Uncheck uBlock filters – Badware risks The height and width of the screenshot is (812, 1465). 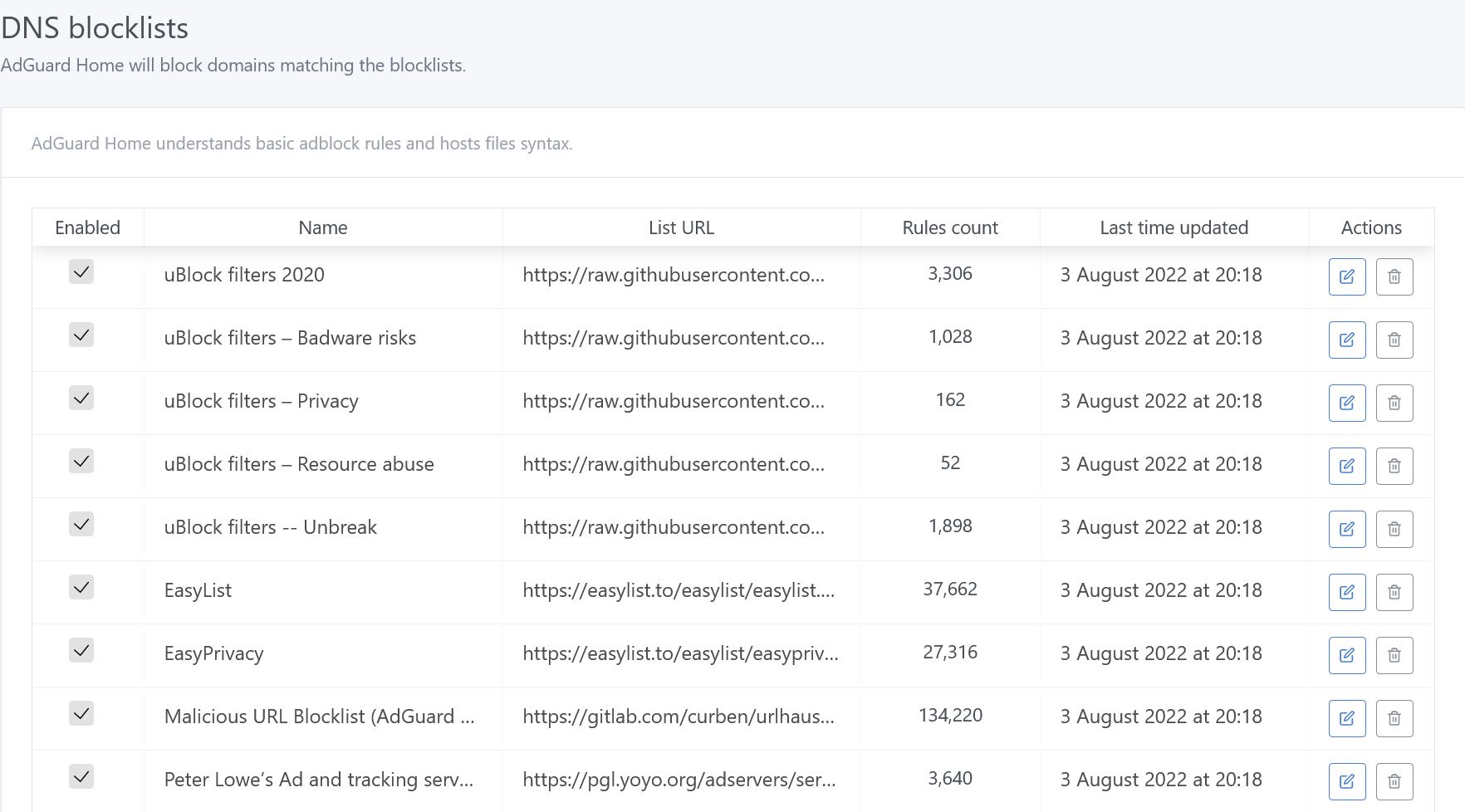pyautogui.click(x=81, y=335)
